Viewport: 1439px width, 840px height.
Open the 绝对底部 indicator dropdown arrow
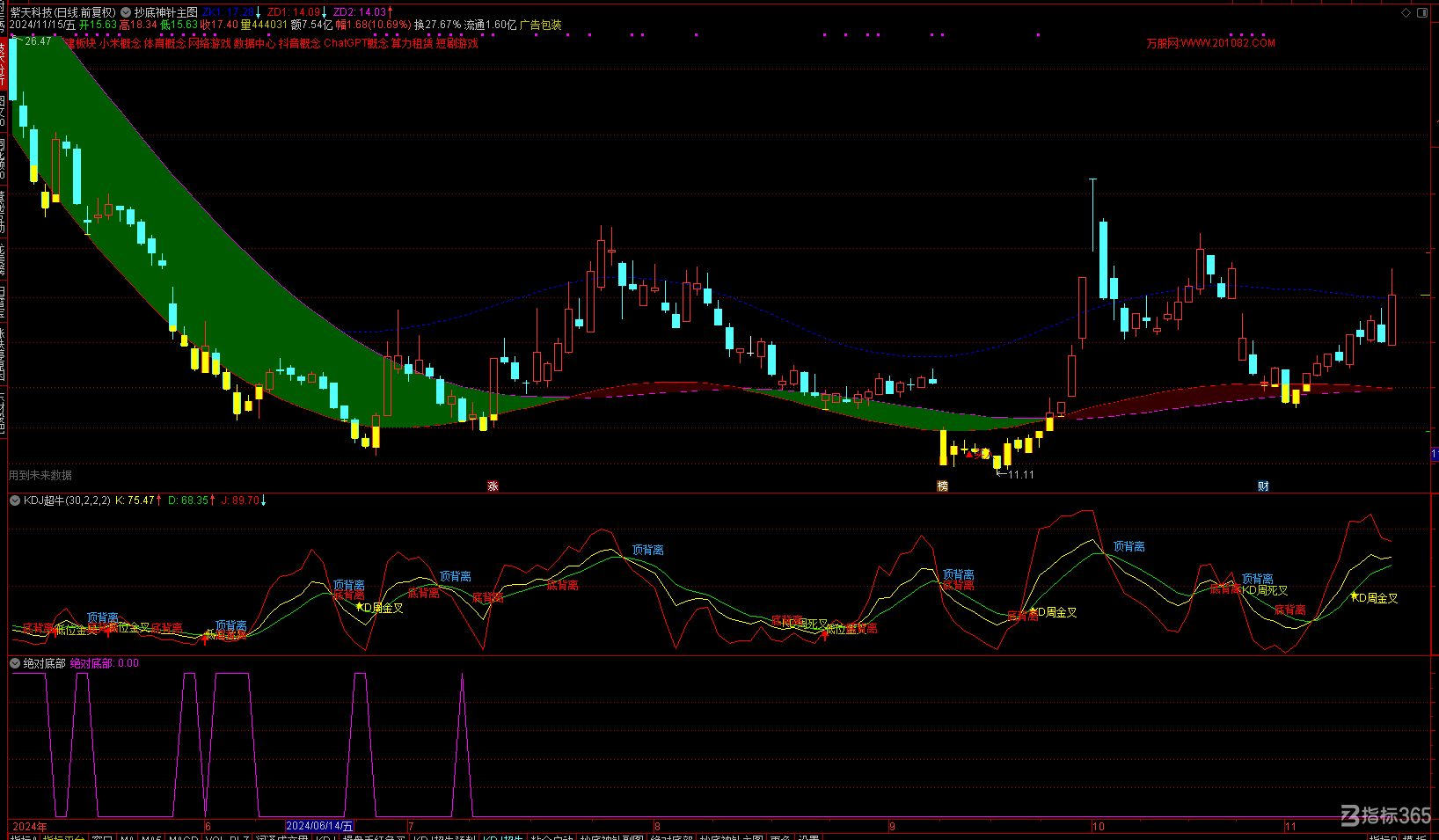tap(15, 663)
